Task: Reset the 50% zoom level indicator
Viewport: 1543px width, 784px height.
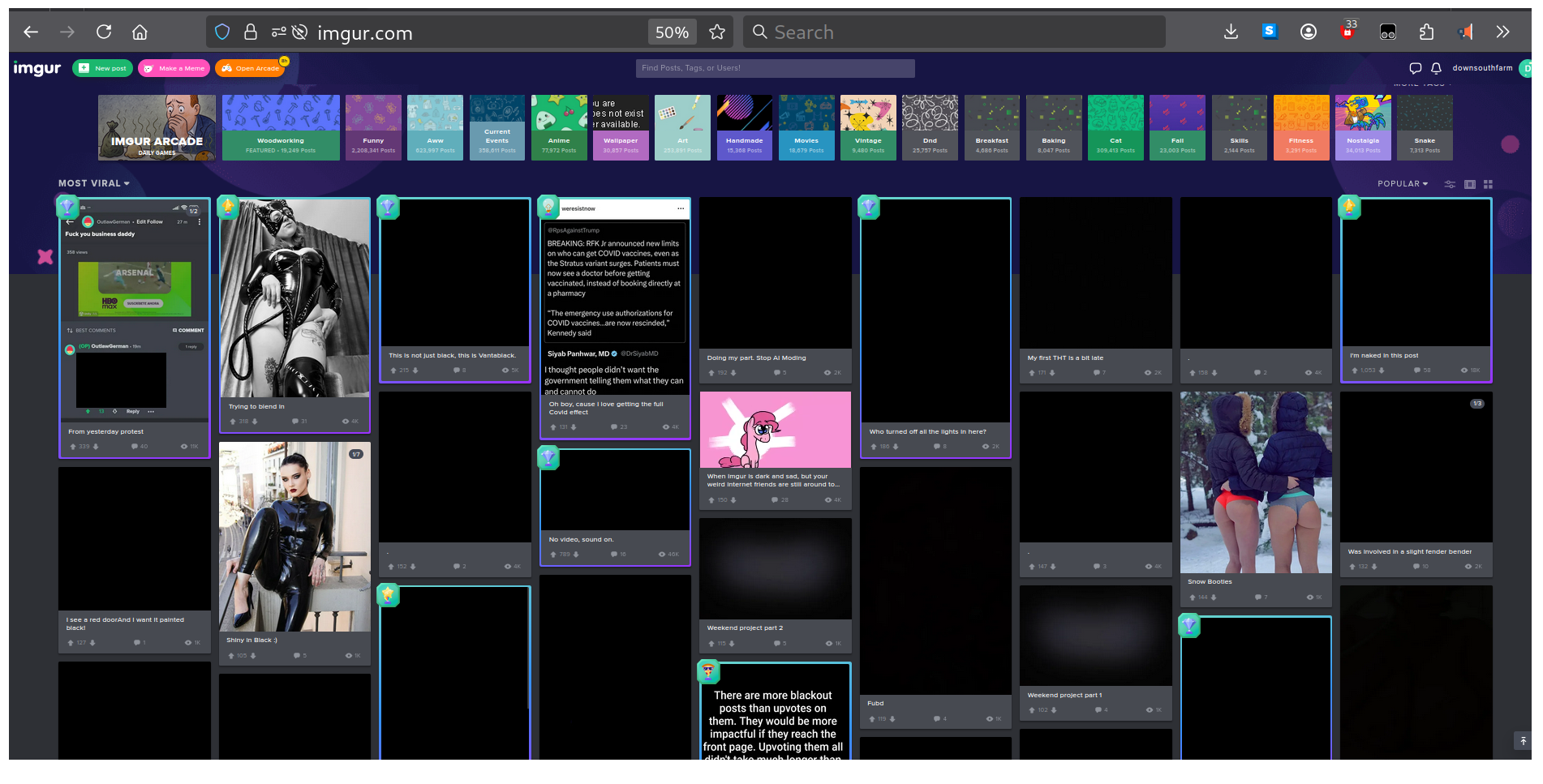Action: pos(672,32)
